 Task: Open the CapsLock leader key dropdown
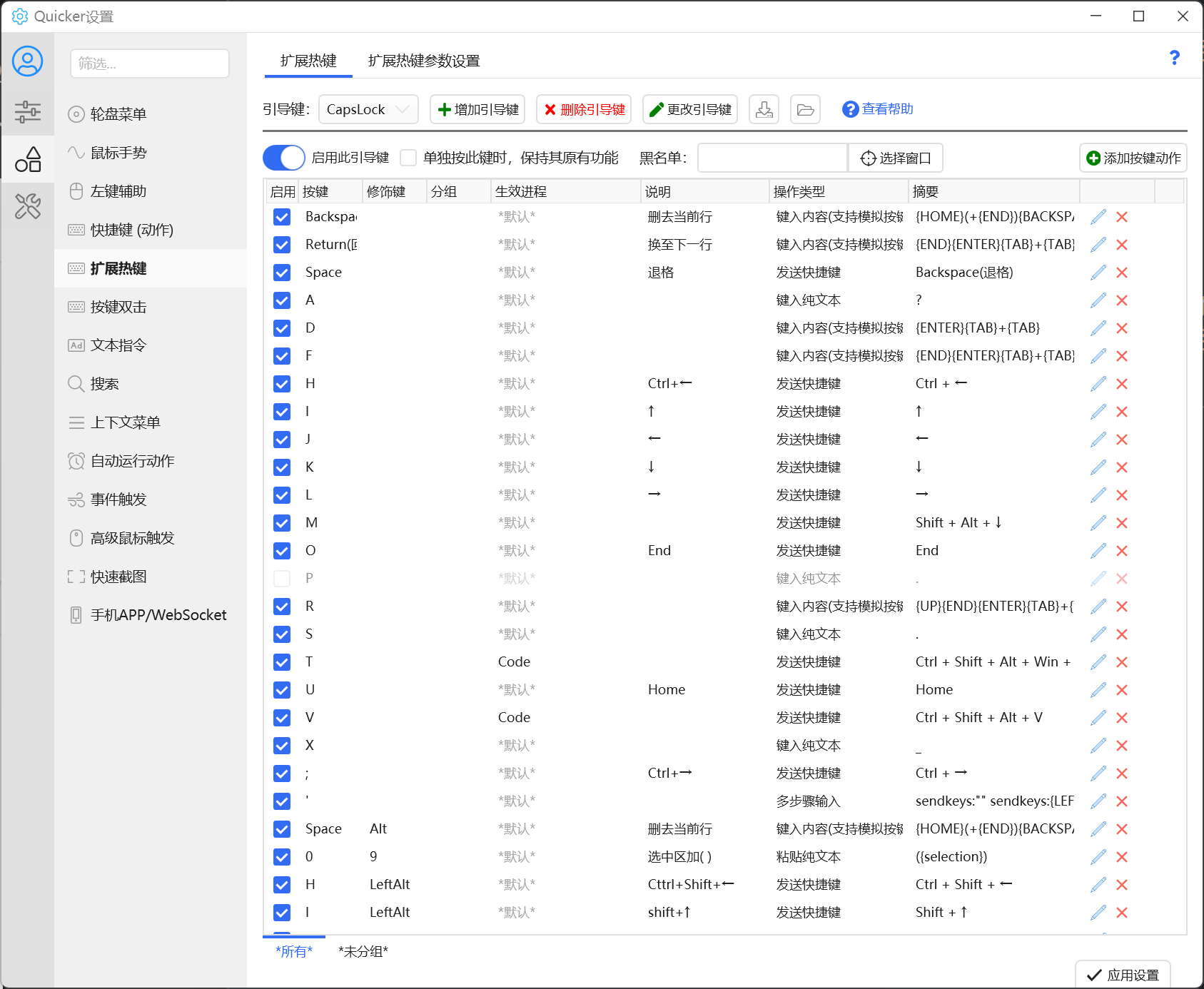coord(368,109)
